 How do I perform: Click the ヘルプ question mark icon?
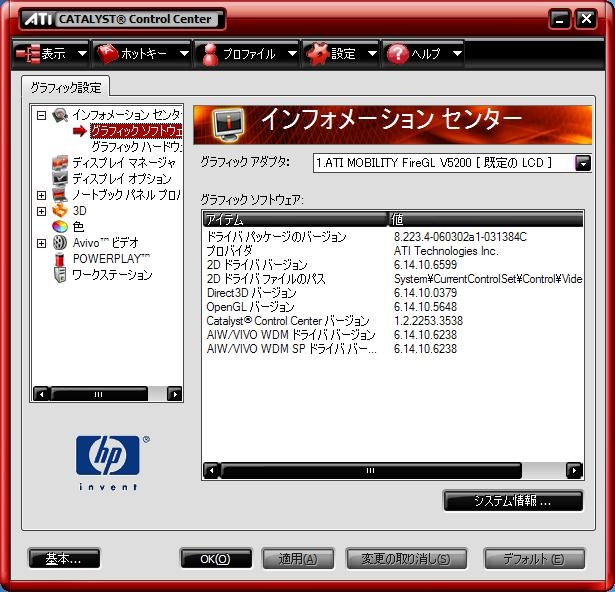tap(397, 54)
